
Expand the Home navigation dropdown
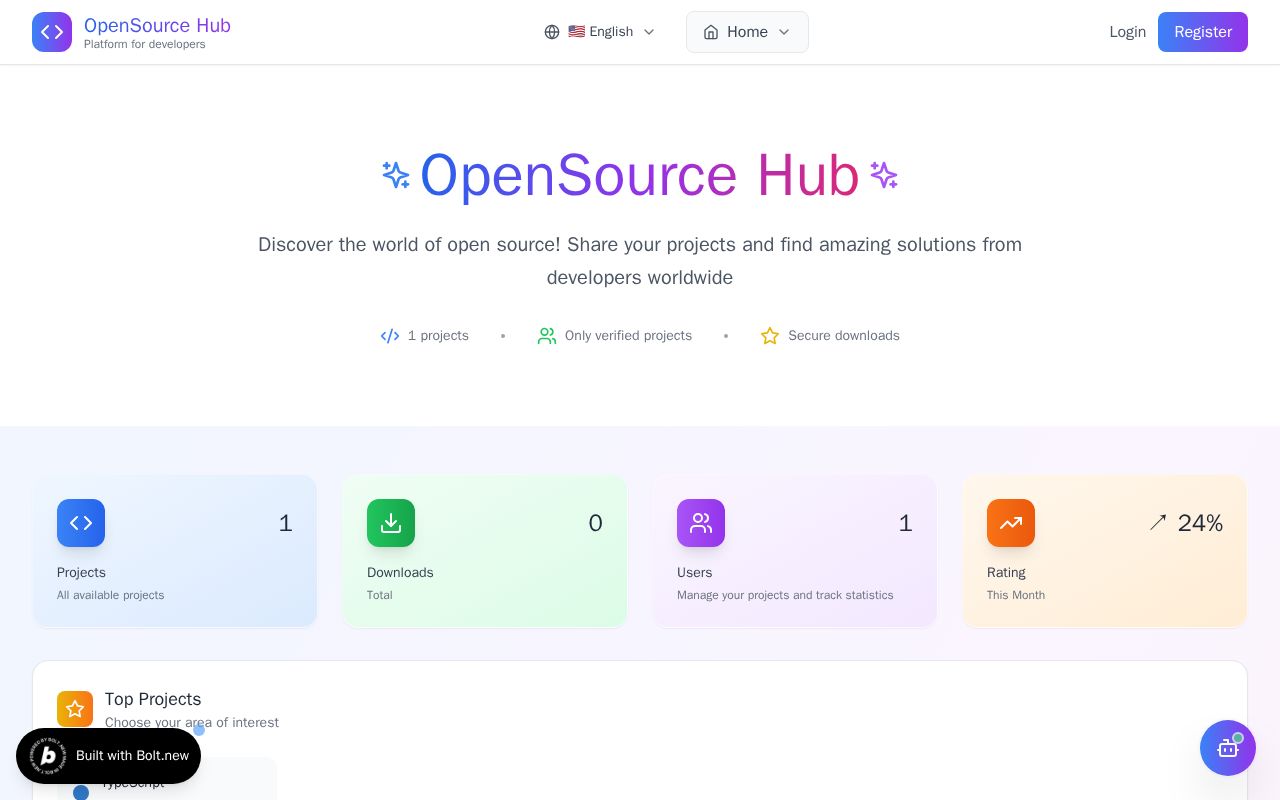(x=747, y=32)
